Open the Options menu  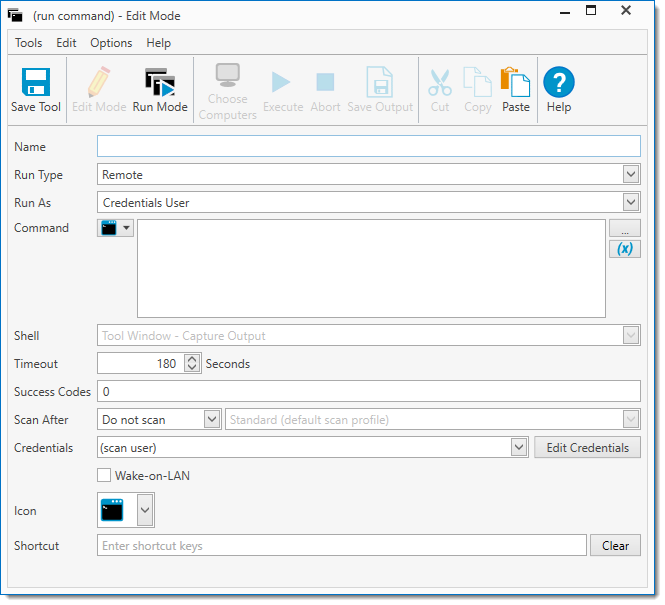click(111, 43)
